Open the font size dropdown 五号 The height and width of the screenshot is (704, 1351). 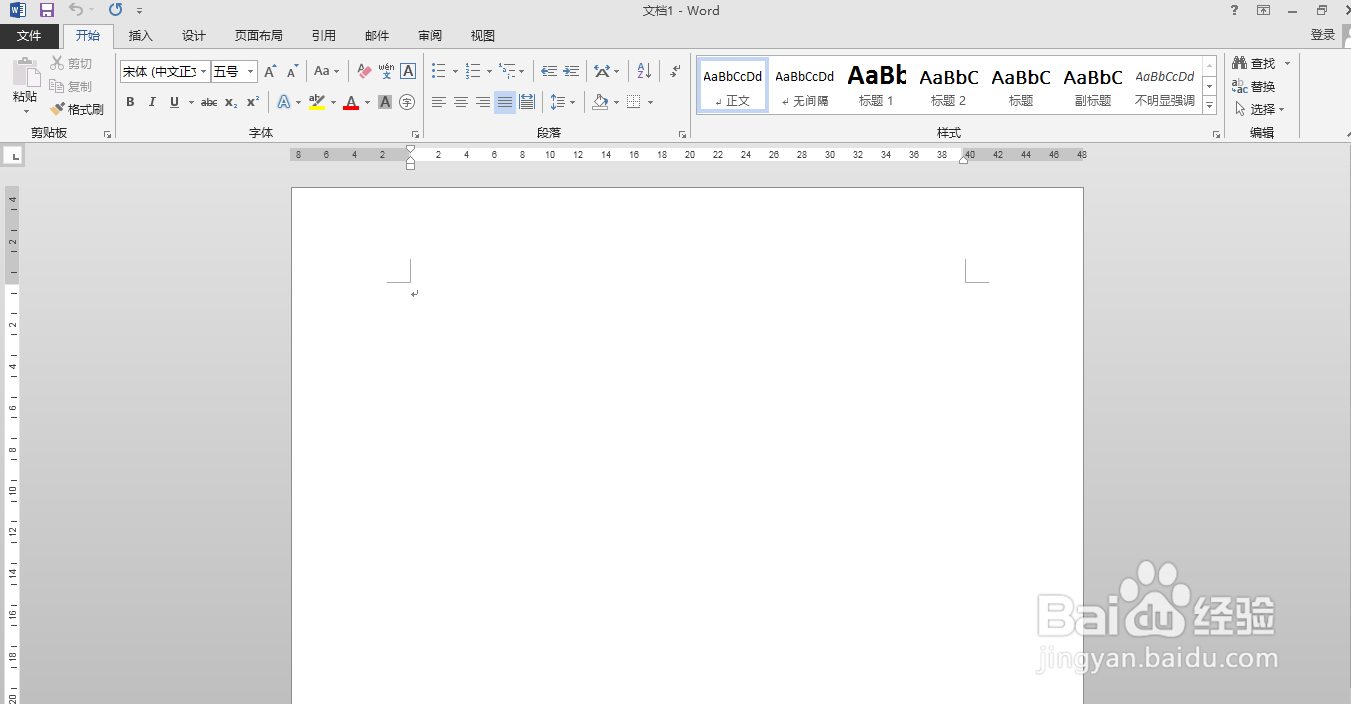tap(234, 72)
